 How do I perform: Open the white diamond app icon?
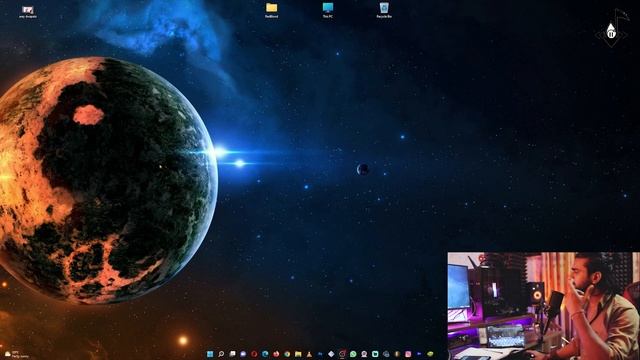[331, 354]
